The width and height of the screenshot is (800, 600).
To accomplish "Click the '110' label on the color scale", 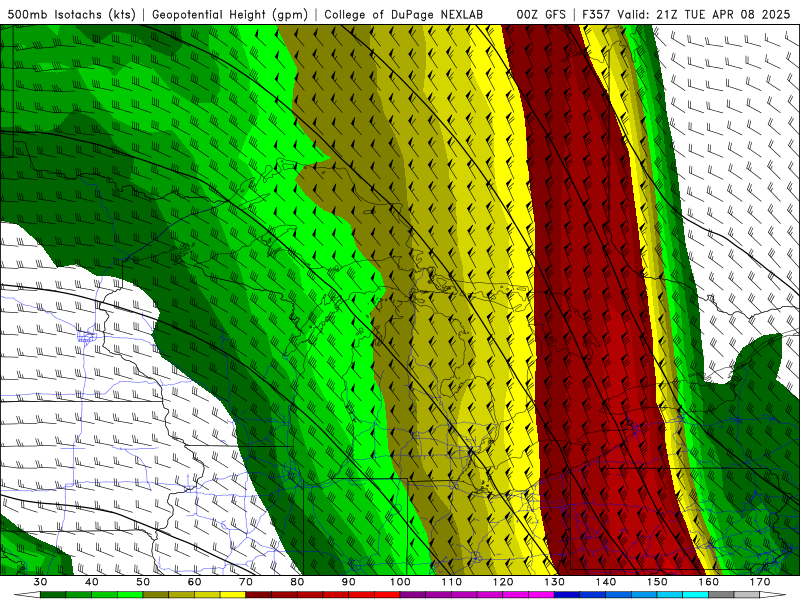I will (x=452, y=582).
